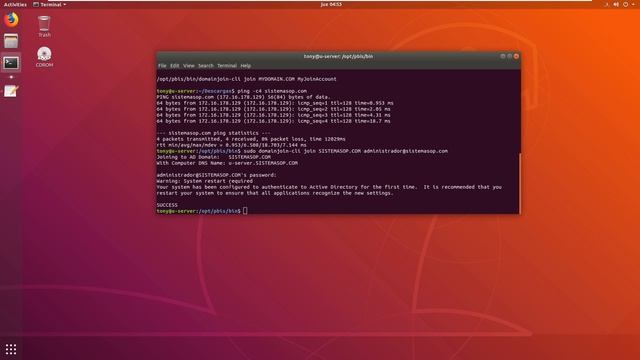Open the Help menu in the terminal

point(245,65)
